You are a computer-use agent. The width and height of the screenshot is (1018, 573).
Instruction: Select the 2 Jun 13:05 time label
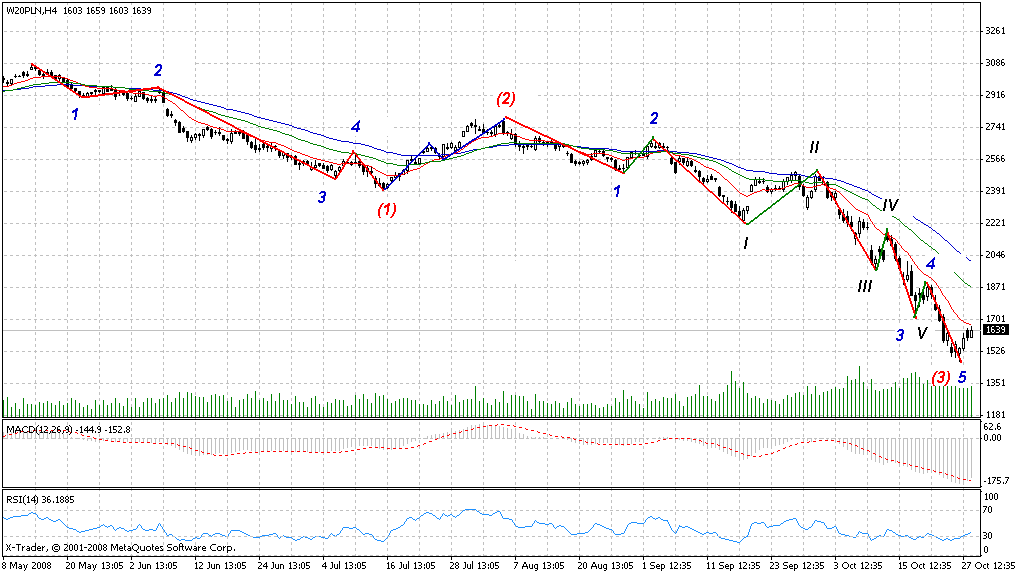(x=155, y=565)
